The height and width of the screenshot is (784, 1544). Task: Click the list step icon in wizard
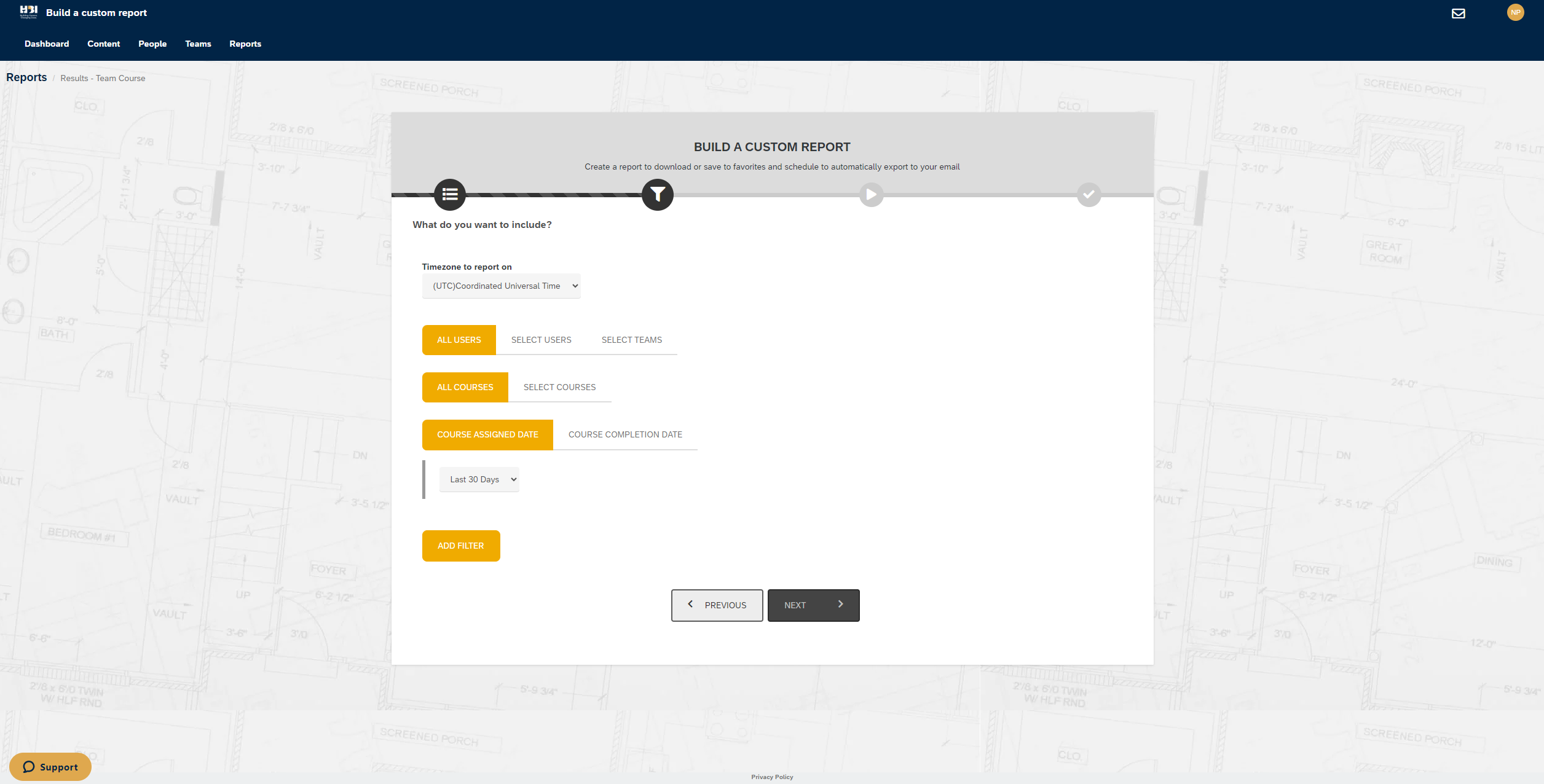[449, 195]
